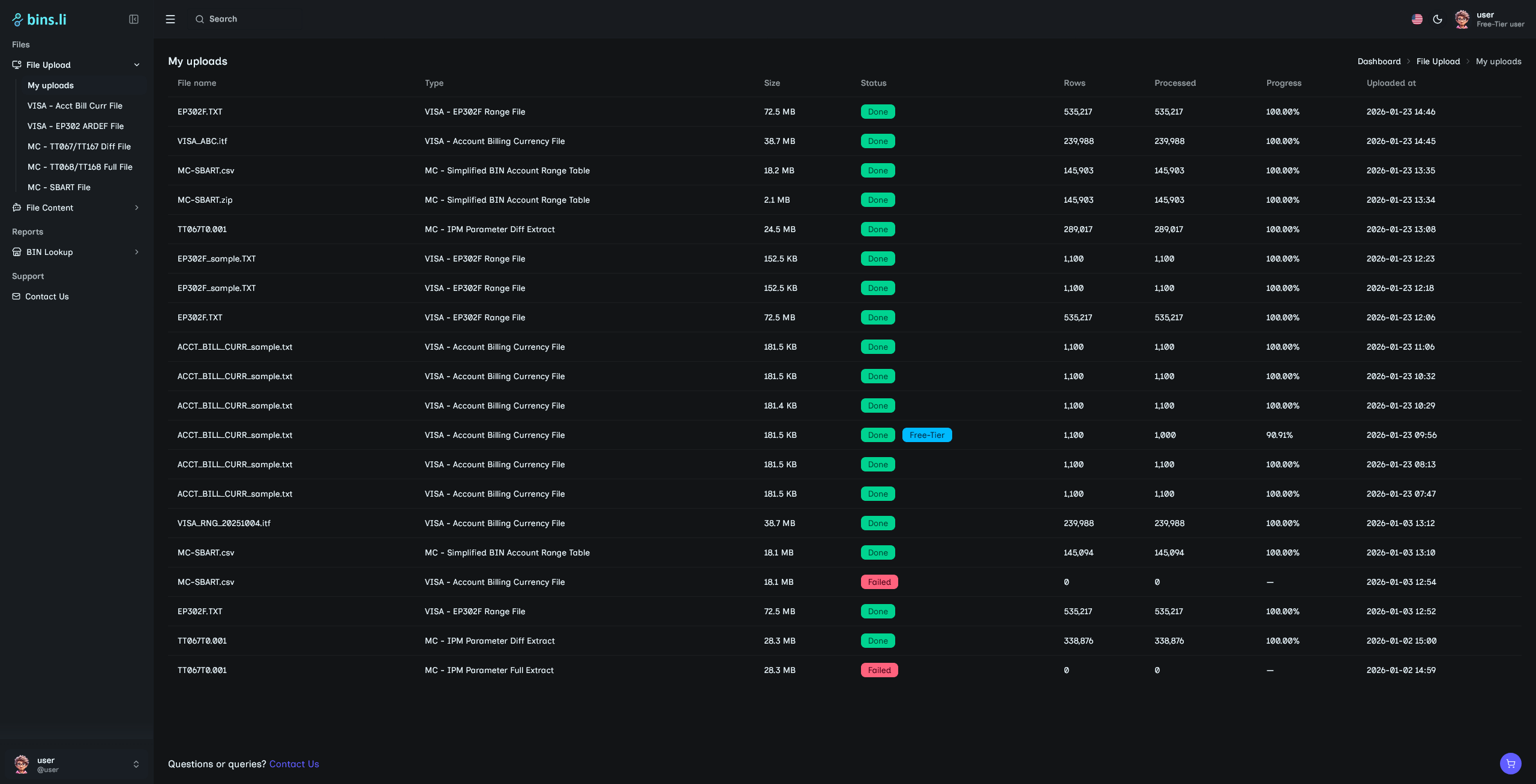Select file VISA_ABC.itf
The width and height of the screenshot is (1536, 784).
coord(202,141)
